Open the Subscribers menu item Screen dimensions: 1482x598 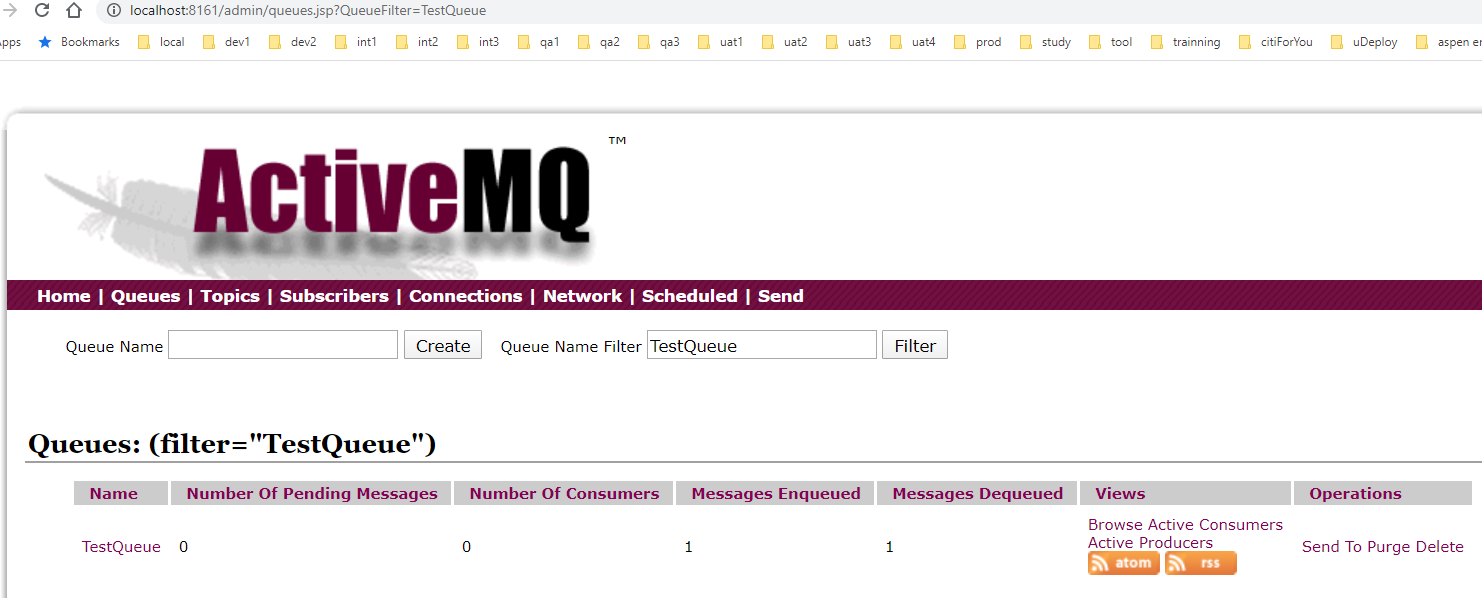coord(334,296)
